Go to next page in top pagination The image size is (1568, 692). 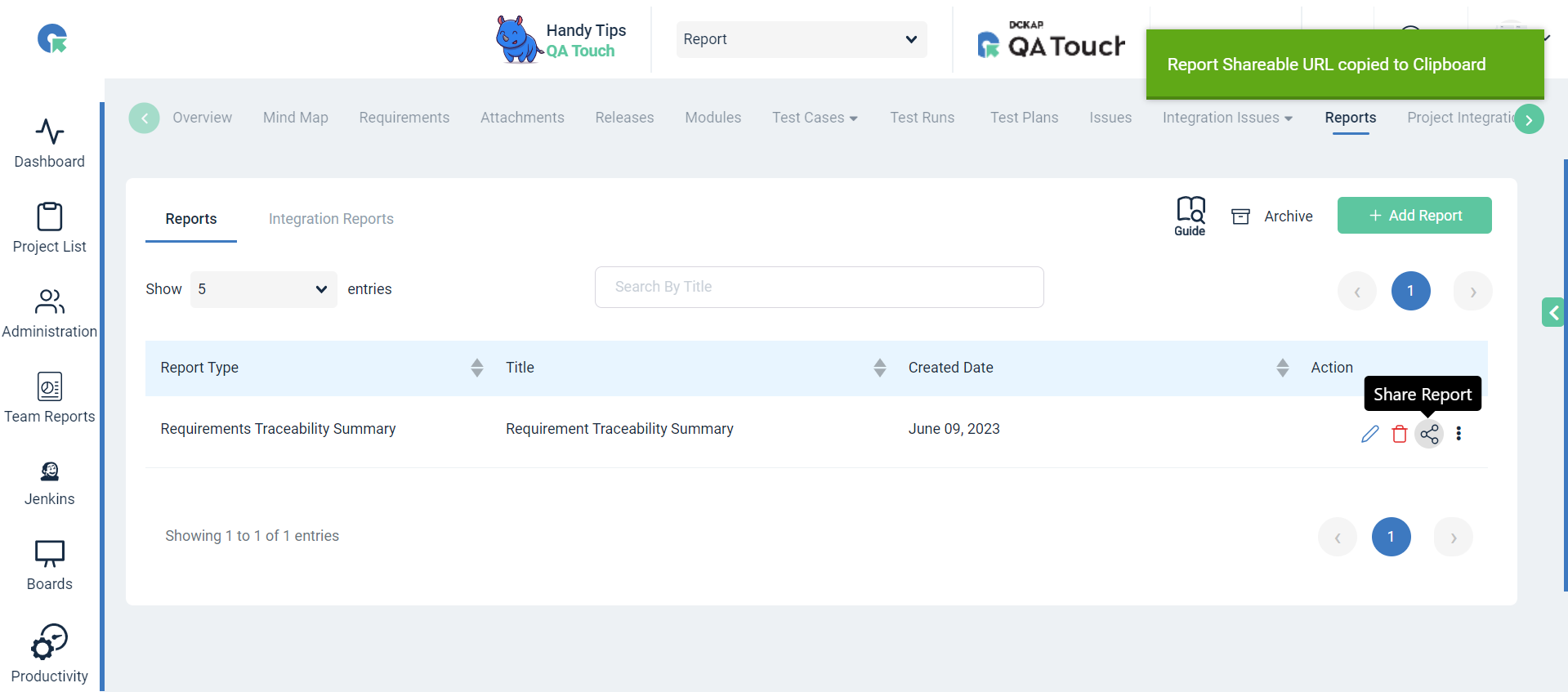tap(1473, 291)
